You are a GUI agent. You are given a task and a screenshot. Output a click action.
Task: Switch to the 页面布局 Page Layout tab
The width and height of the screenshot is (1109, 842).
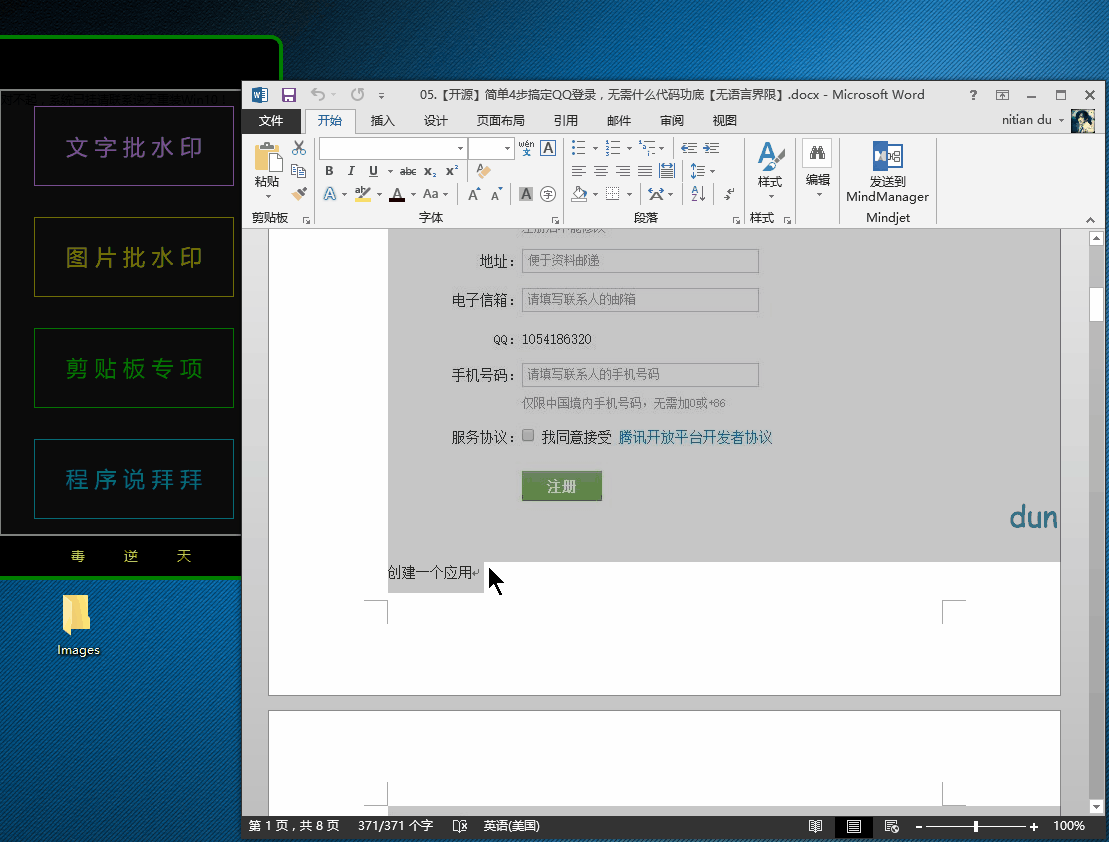click(501, 121)
